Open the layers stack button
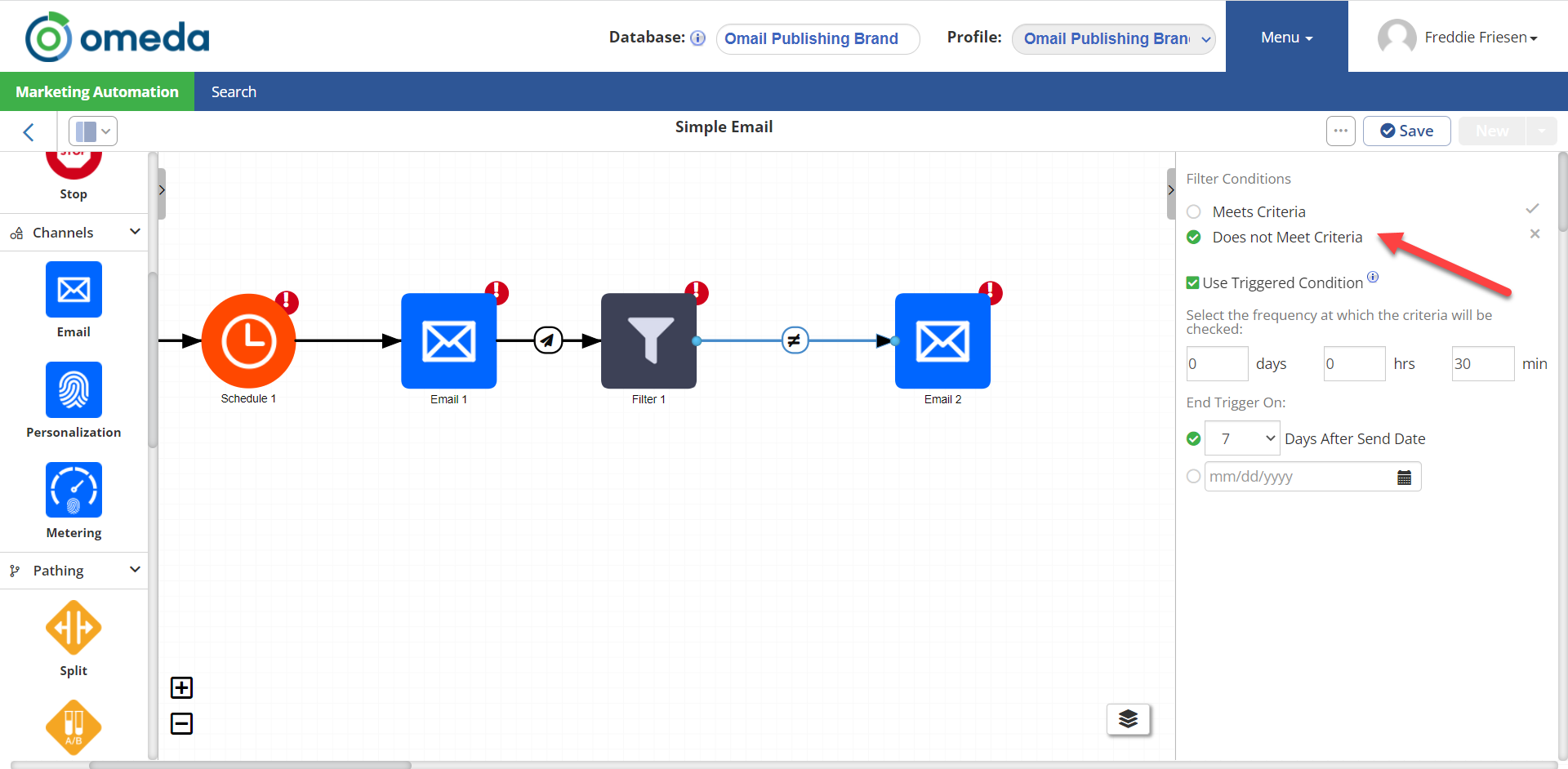Viewport: 1568px width, 769px height. pos(1128,719)
